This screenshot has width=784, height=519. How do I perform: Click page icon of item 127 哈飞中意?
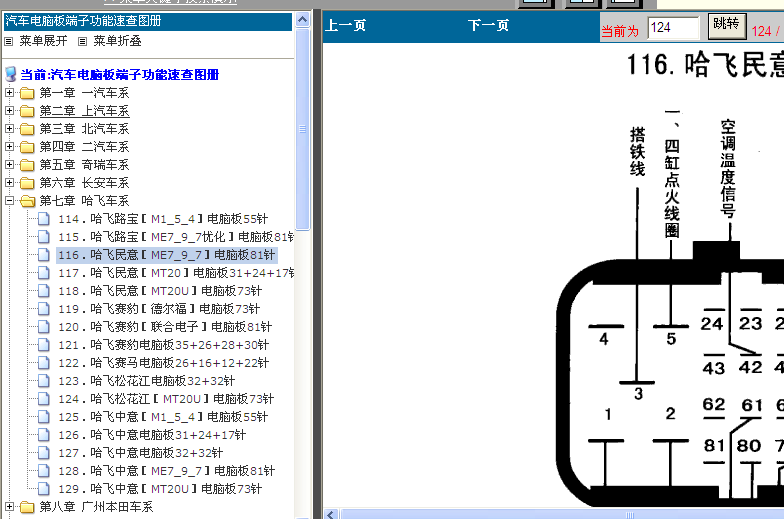pos(44,452)
